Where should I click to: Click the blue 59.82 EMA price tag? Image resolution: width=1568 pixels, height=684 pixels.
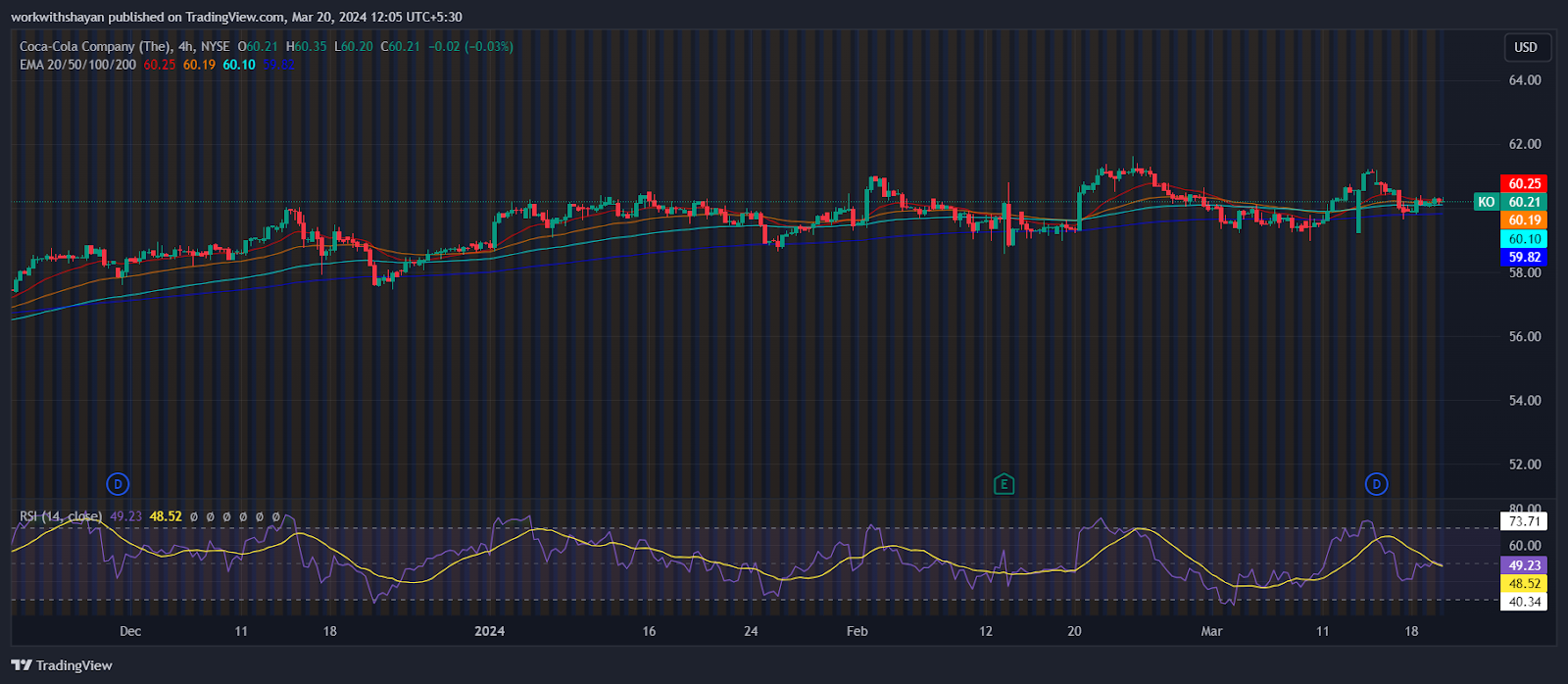pos(1524,258)
